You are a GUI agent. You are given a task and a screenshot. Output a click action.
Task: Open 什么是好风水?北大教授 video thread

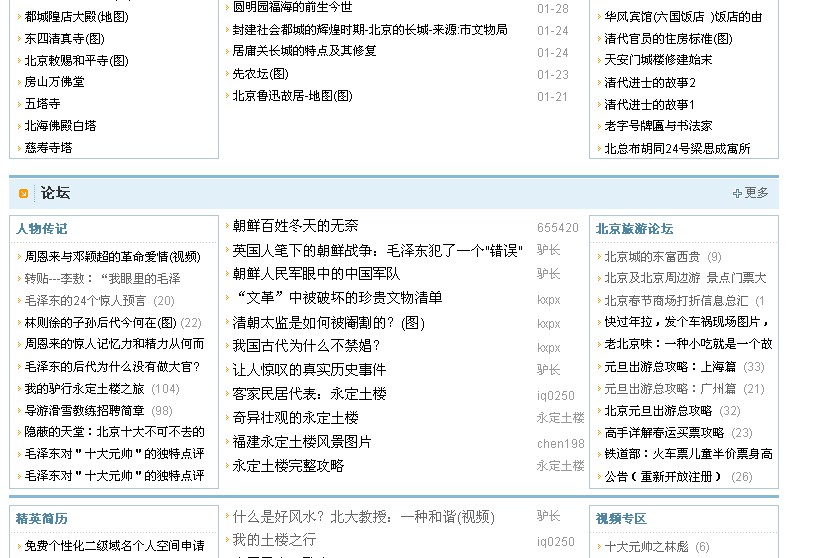pos(364,517)
